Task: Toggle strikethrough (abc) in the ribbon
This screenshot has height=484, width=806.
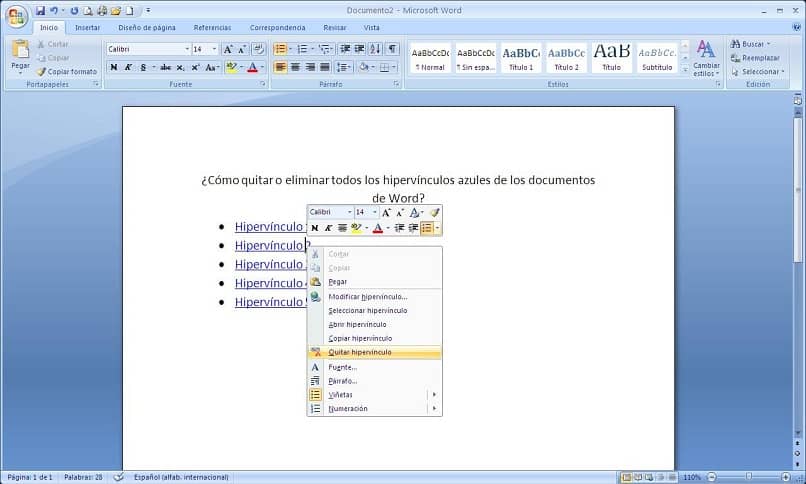Action: [x=166, y=67]
